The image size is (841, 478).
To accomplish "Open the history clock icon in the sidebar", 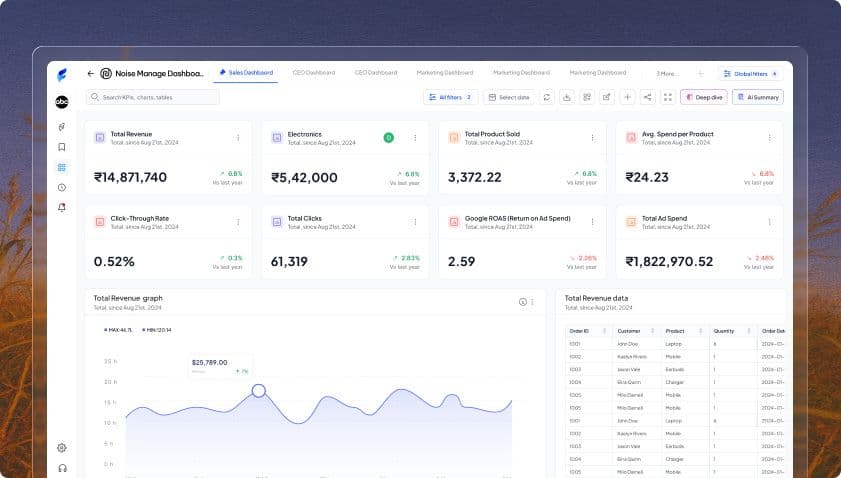I will [x=62, y=187].
